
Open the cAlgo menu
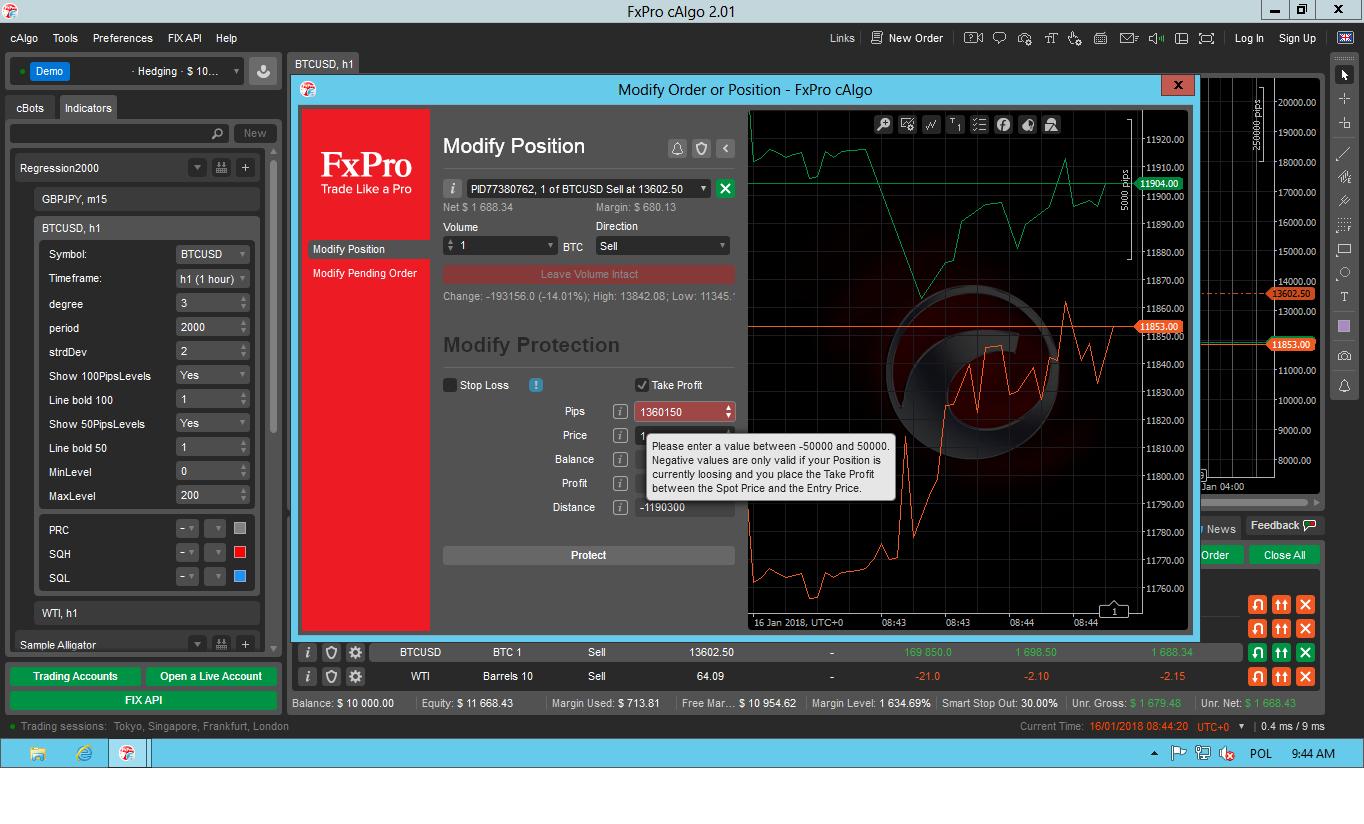coord(24,38)
